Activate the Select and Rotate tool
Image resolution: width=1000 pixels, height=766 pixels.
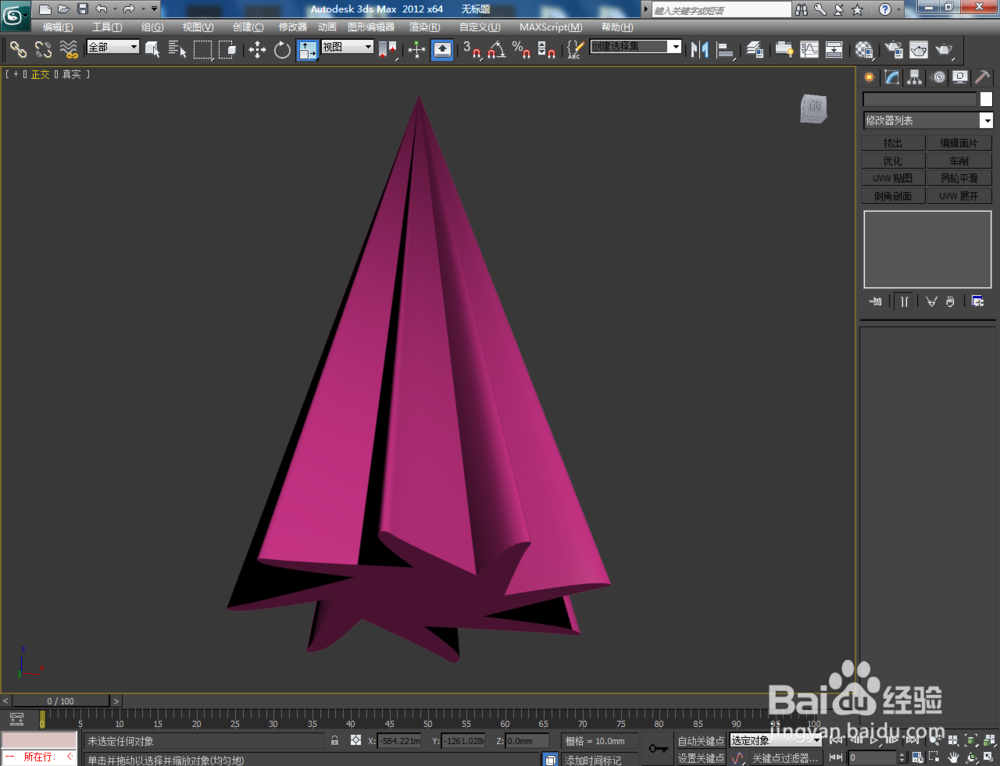coord(282,49)
